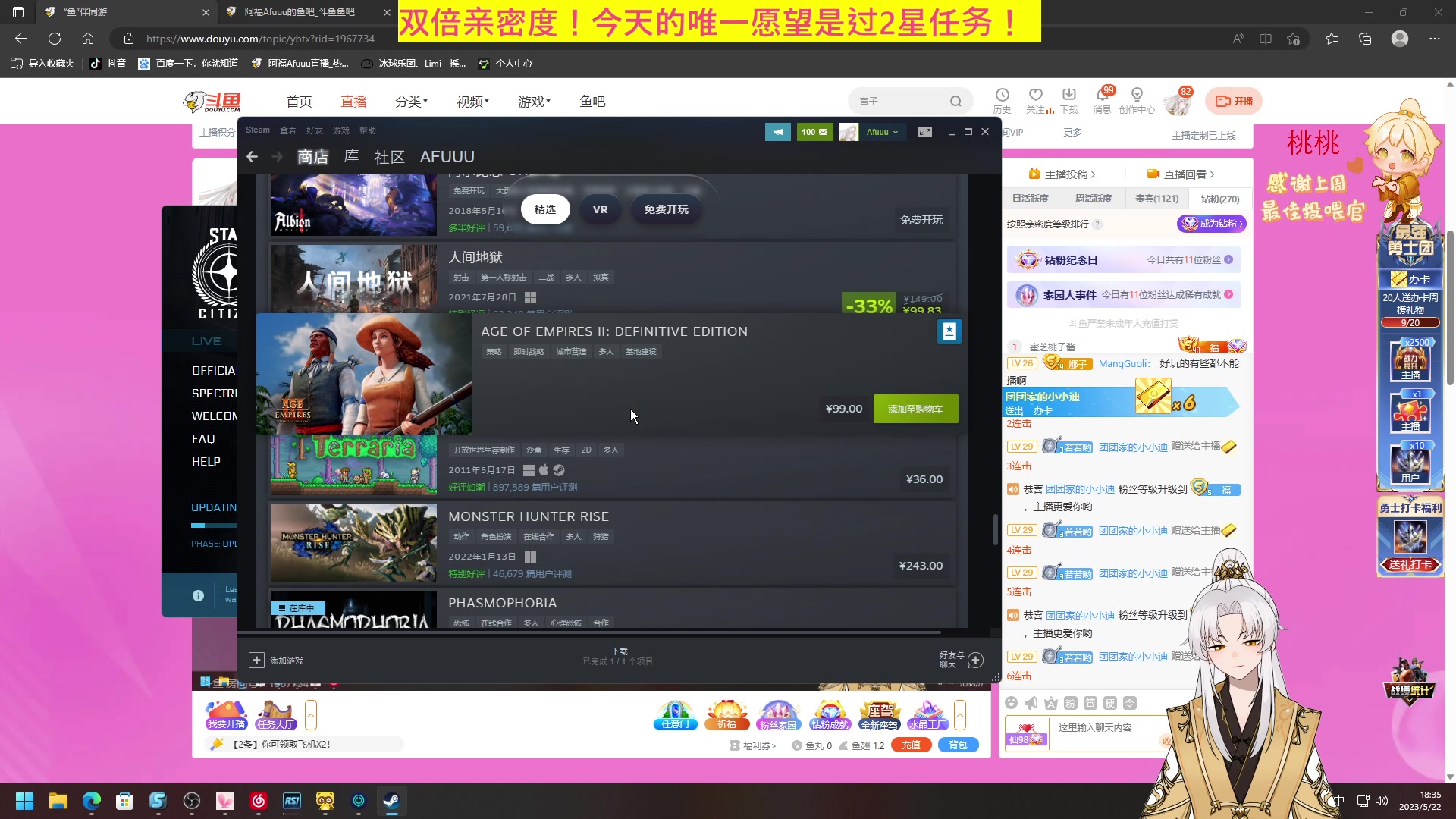
Task: Open Douyu messages bell icon
Action: point(1101,96)
